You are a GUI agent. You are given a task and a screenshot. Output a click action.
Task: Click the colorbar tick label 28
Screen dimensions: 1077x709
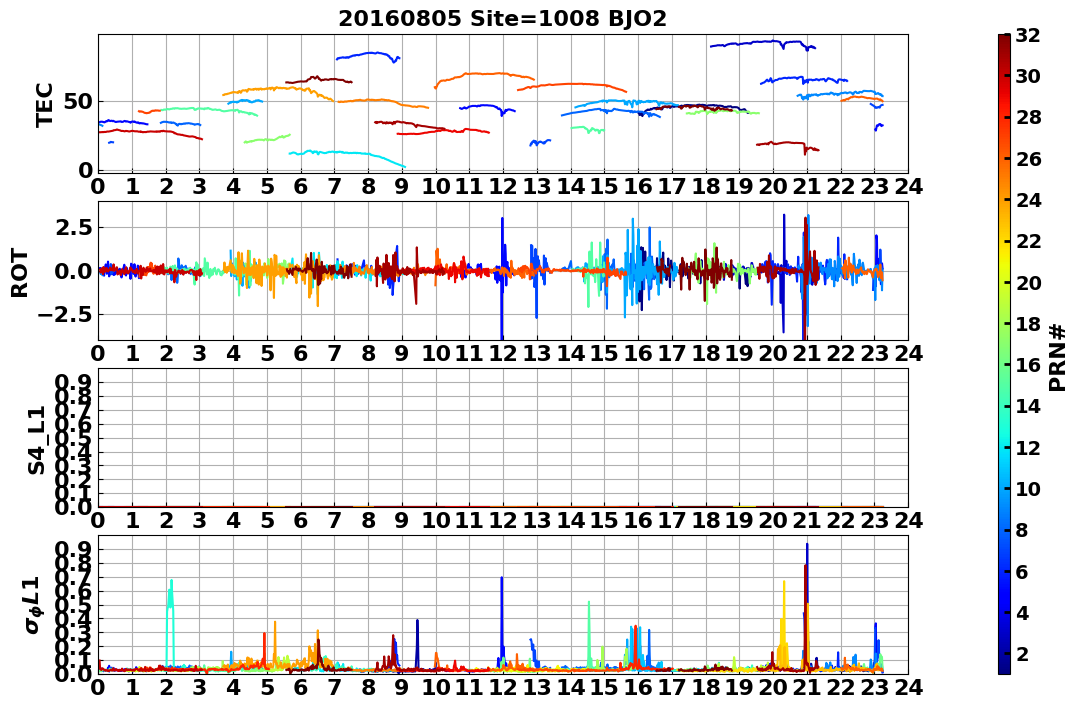tap(1028, 117)
